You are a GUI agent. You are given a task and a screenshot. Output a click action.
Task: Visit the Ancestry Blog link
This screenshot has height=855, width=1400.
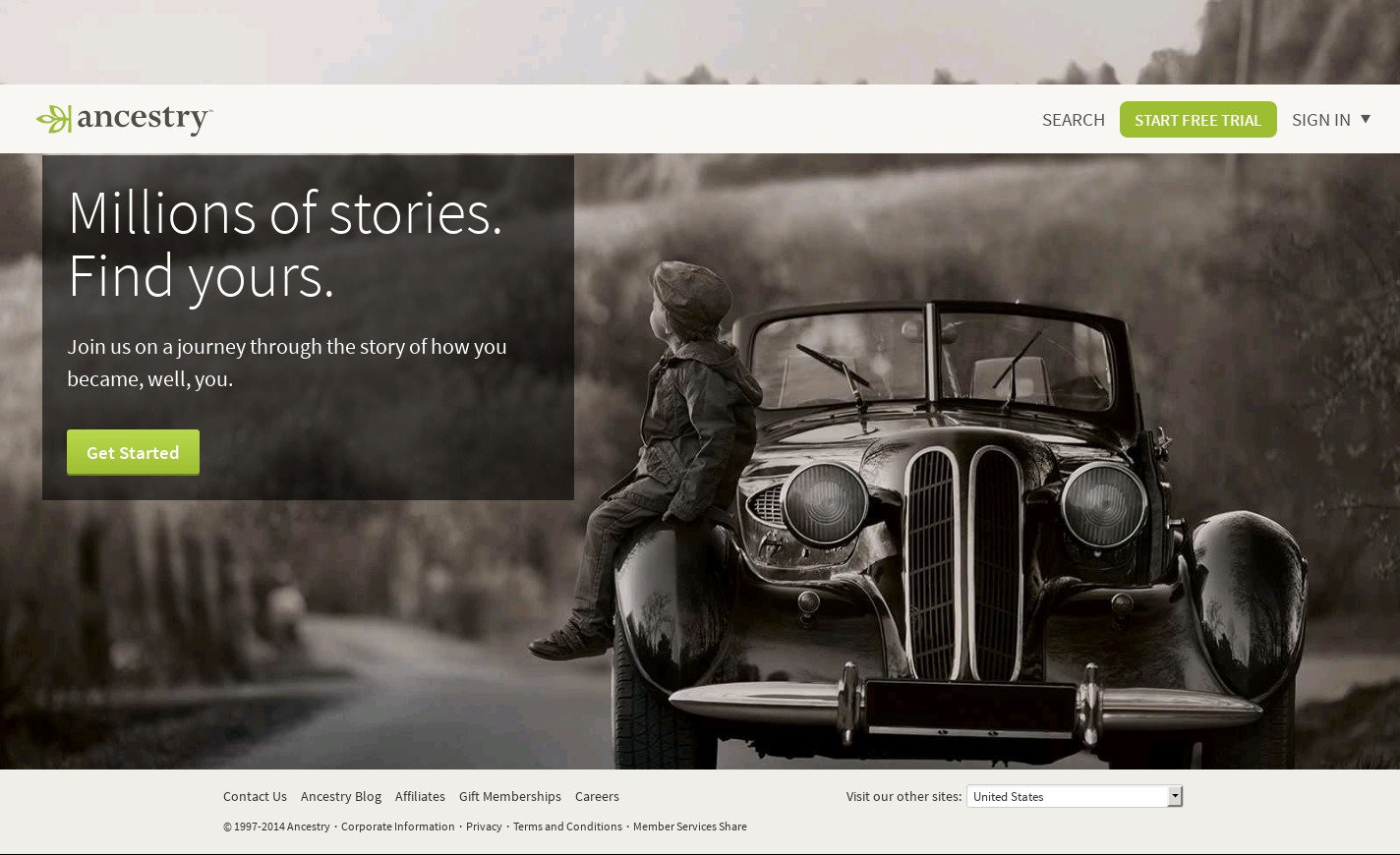tap(341, 796)
